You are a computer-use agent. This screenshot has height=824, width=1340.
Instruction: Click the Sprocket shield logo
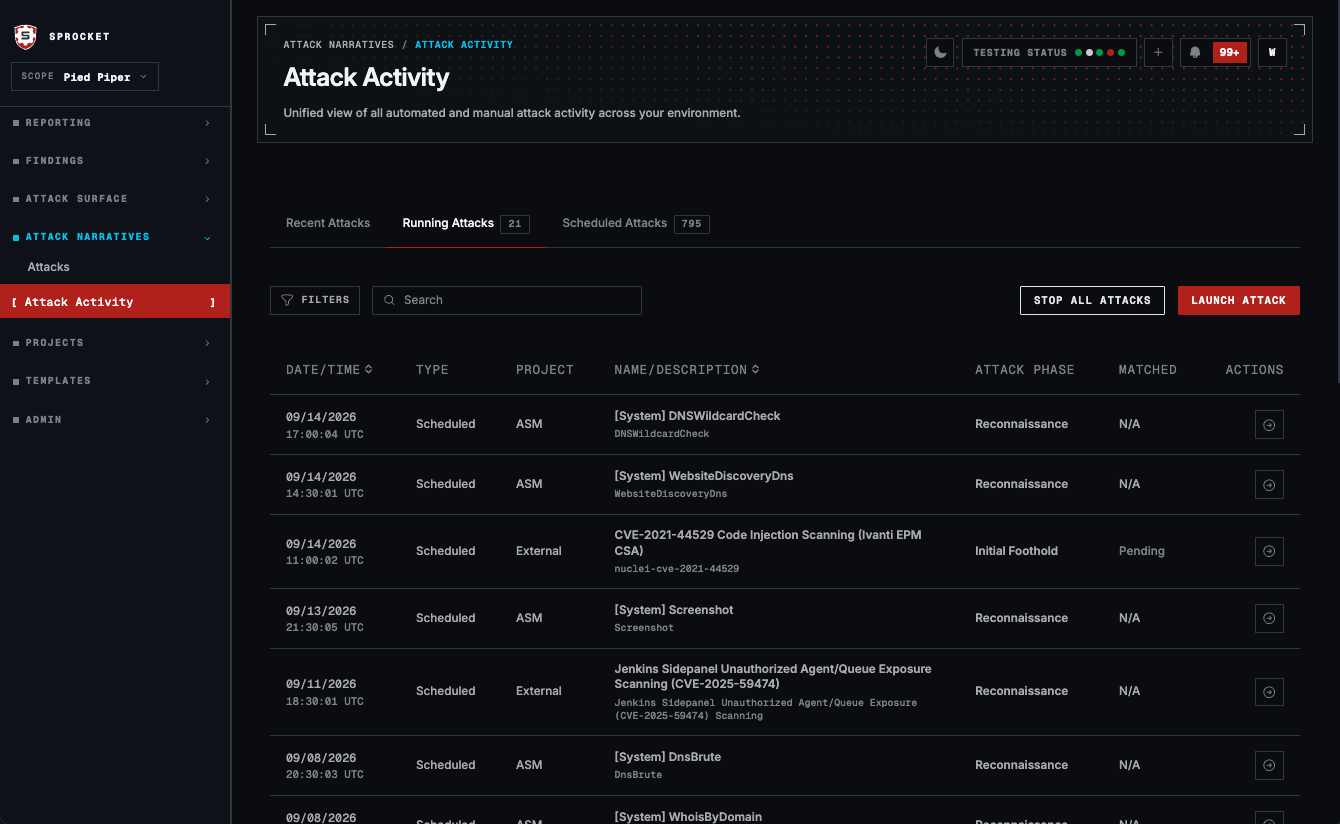tap(25, 37)
